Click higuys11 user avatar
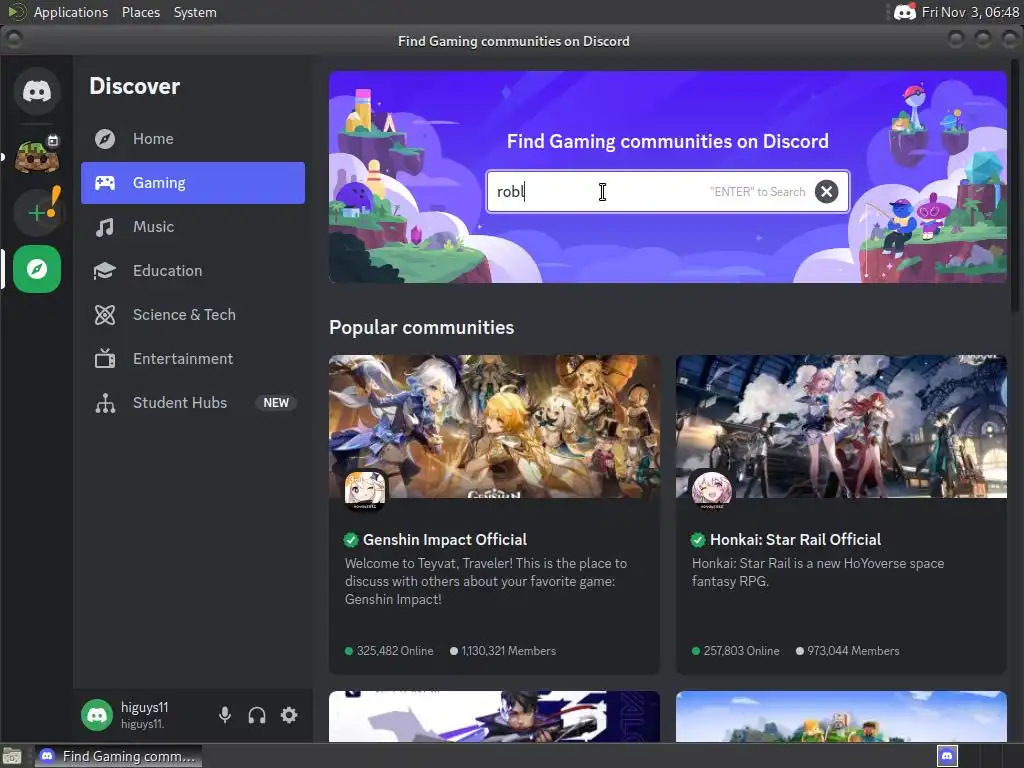1024x768 pixels. (x=97, y=715)
